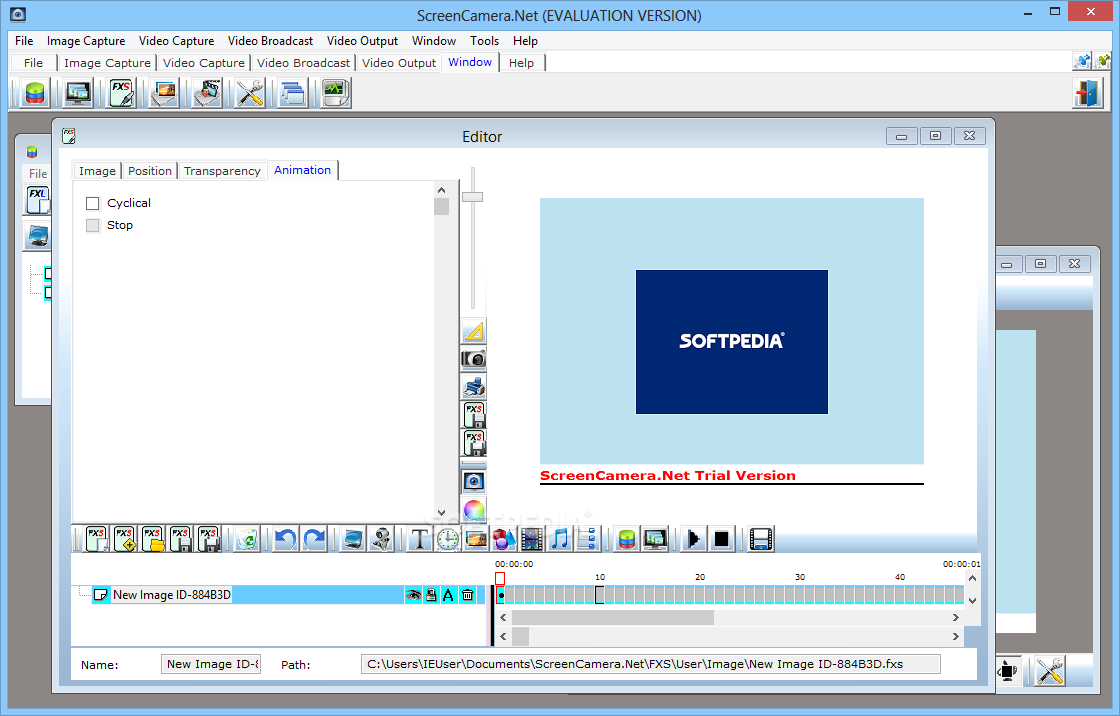
Task: Click the FXS add icon with yellow diamond
Action: click(124, 539)
